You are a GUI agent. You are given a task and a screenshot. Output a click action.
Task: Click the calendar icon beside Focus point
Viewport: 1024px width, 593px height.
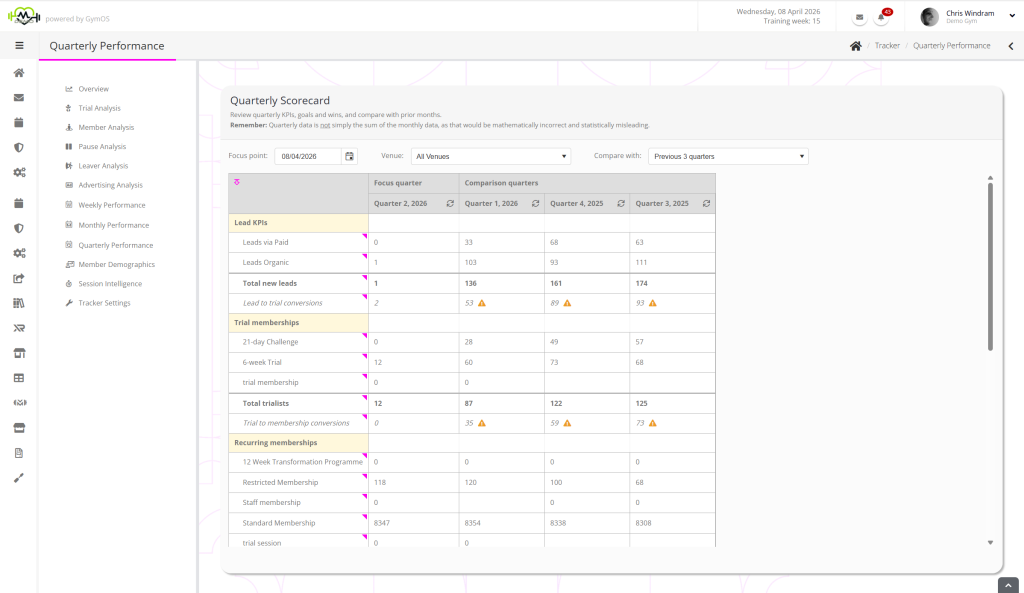349,156
